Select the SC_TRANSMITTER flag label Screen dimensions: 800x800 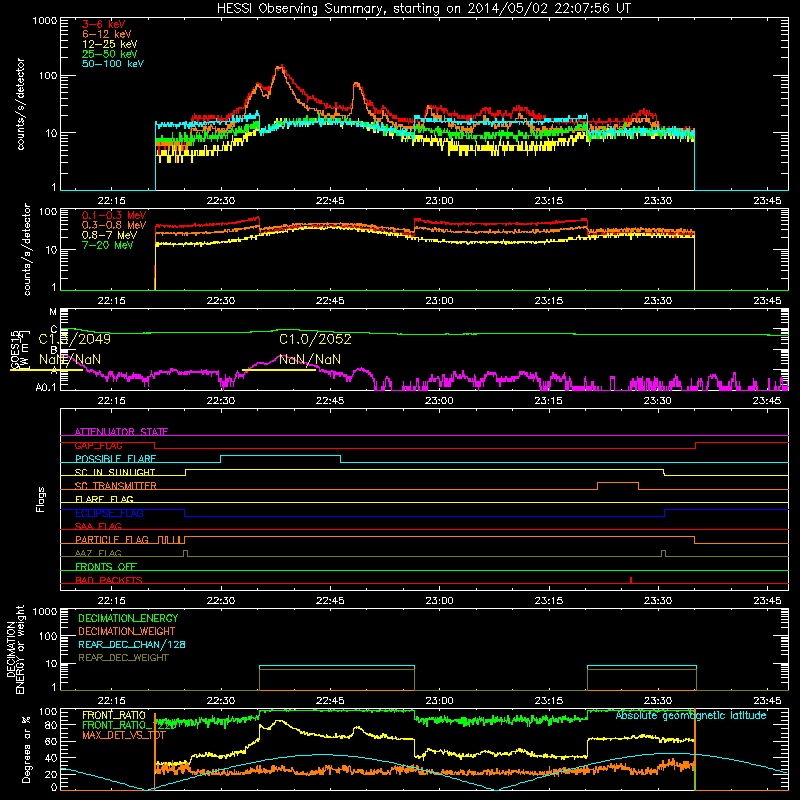[115, 486]
